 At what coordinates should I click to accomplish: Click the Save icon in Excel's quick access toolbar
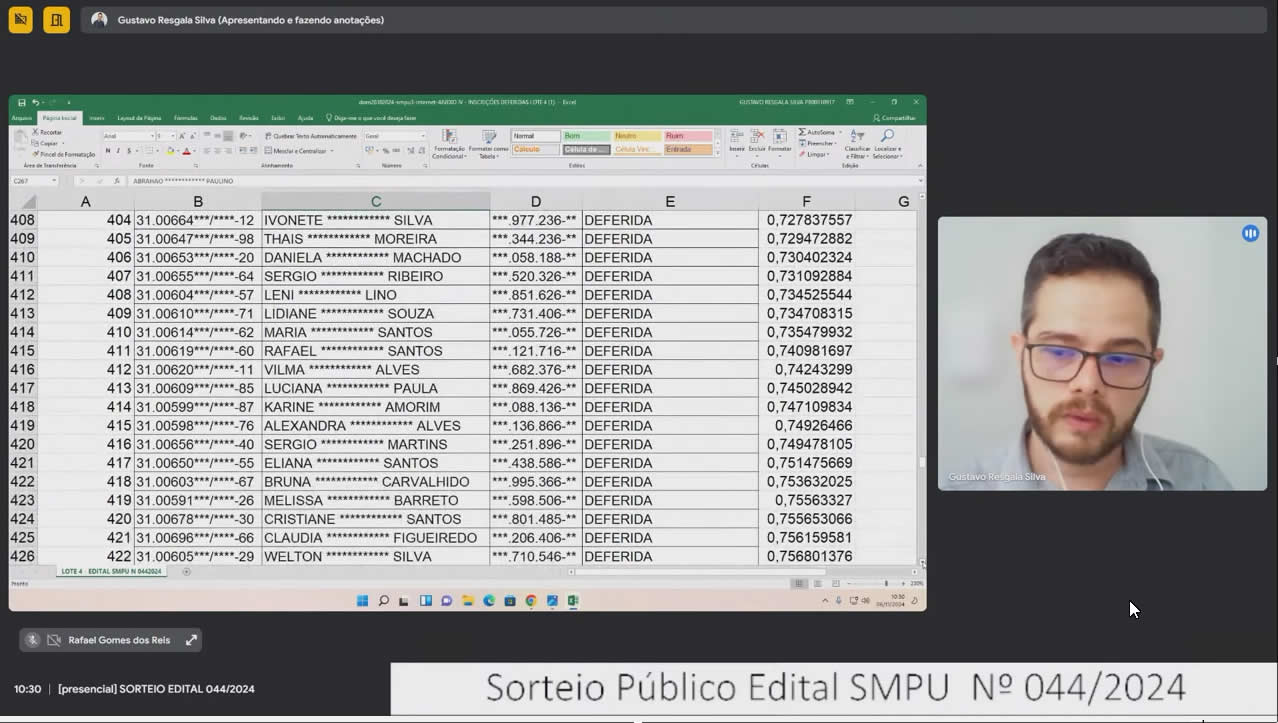click(x=21, y=102)
